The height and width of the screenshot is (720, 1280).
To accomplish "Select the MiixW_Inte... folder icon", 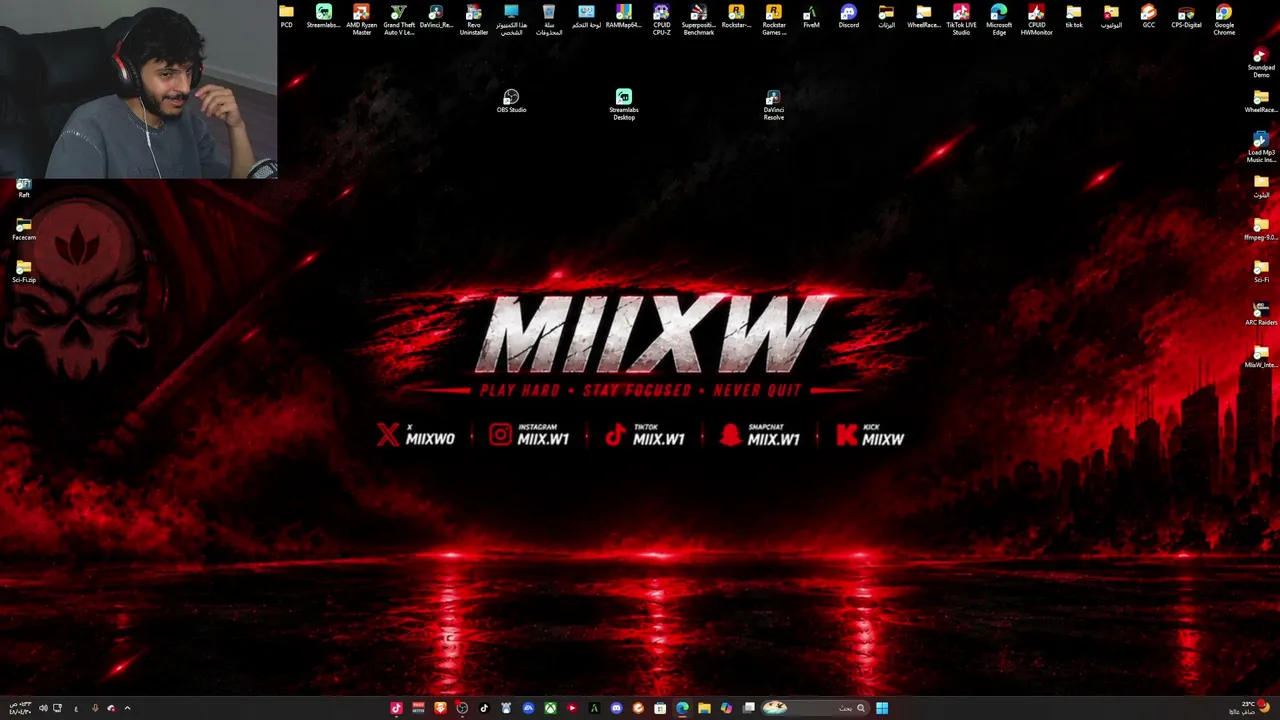I will tap(1261, 357).
